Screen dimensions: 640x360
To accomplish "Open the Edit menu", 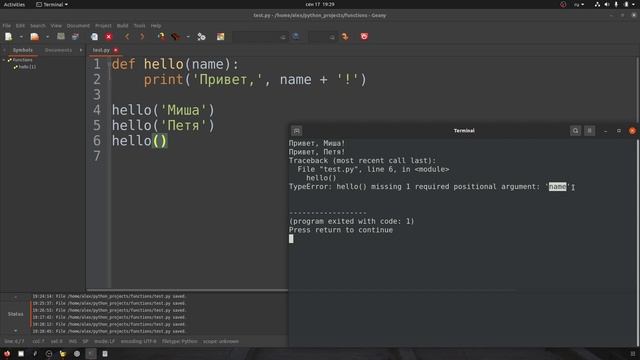I will click(20, 26).
